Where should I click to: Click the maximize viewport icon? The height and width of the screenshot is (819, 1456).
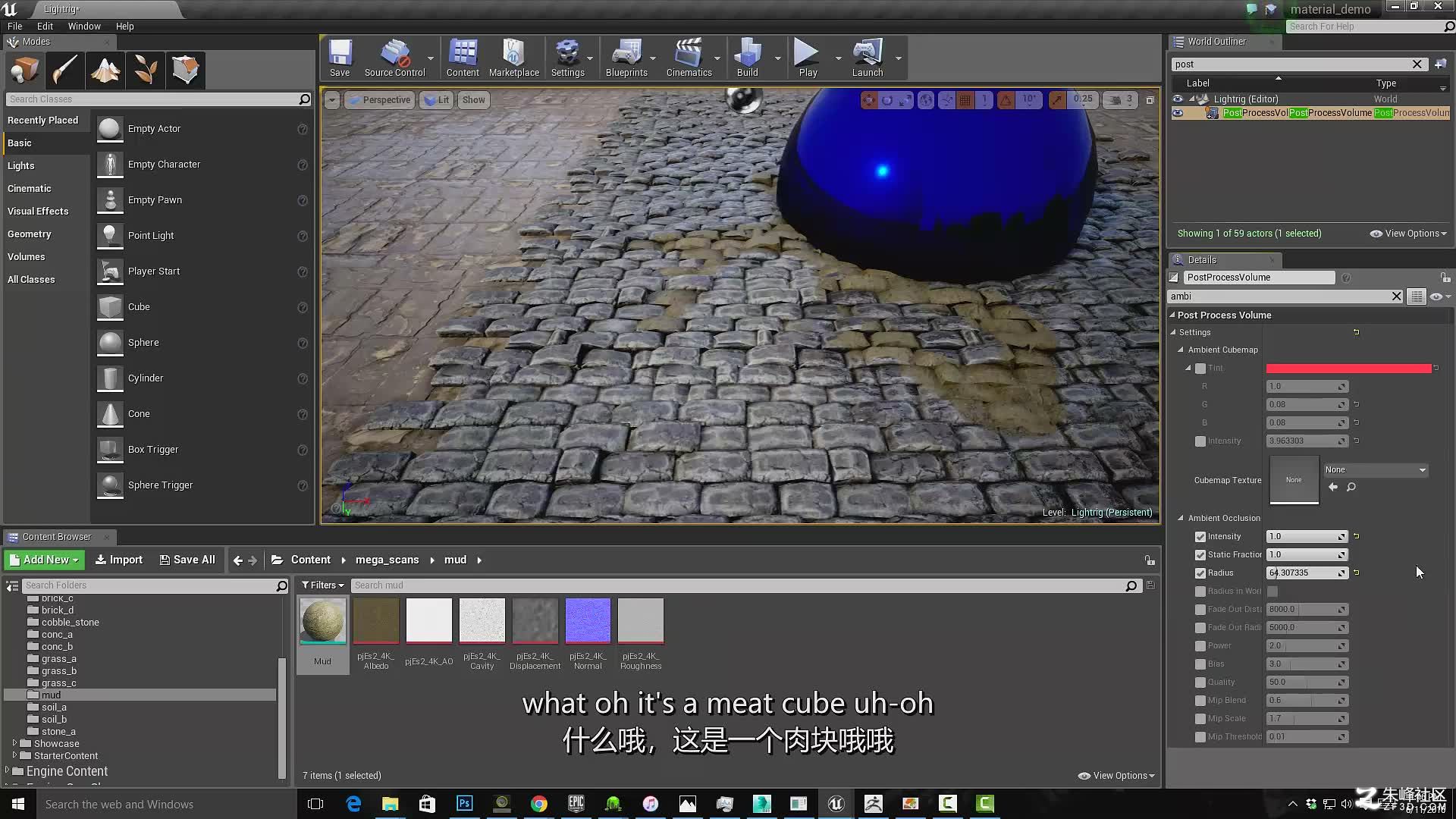(x=1150, y=100)
